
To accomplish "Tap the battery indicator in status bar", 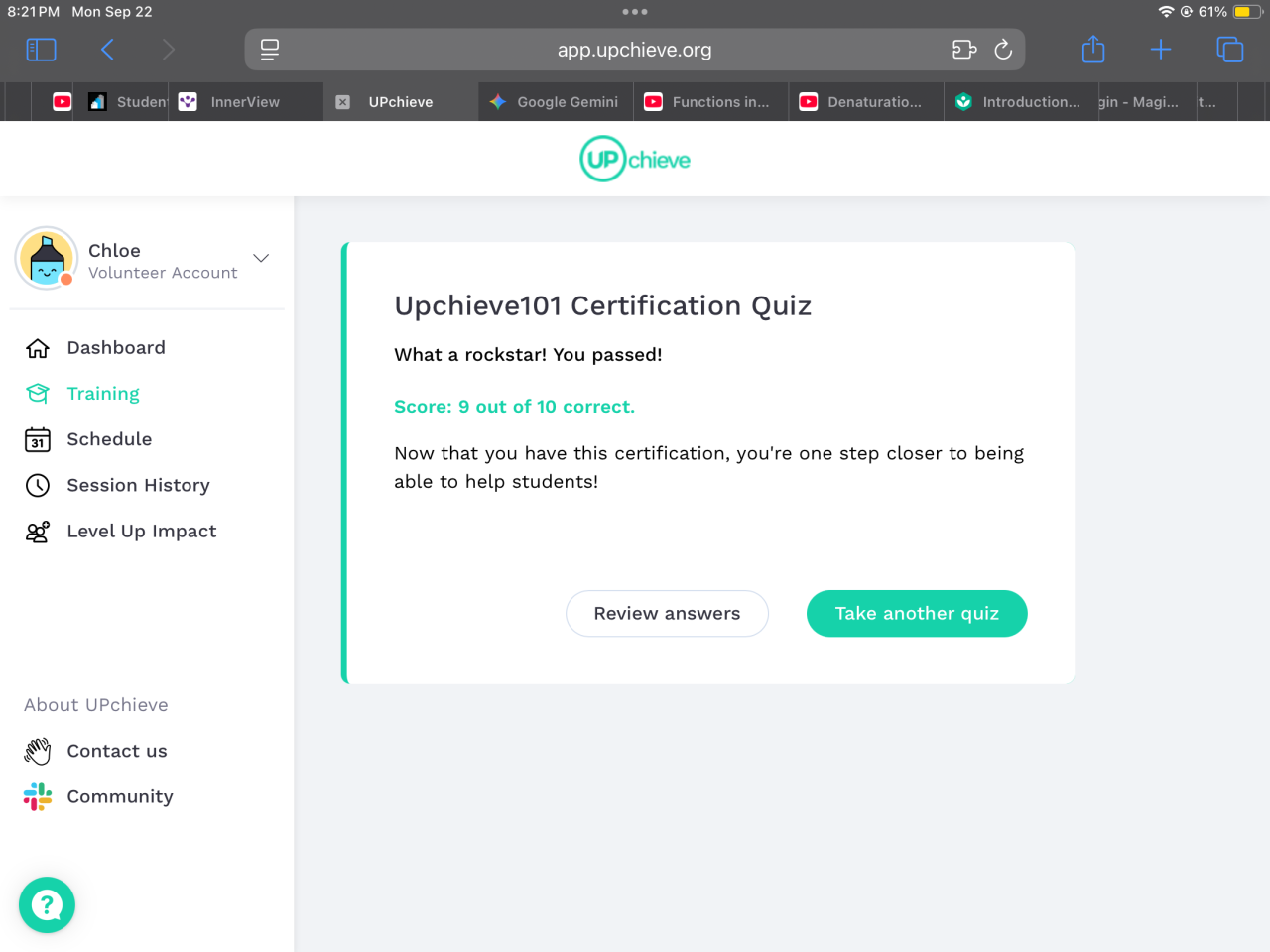I will click(x=1248, y=12).
